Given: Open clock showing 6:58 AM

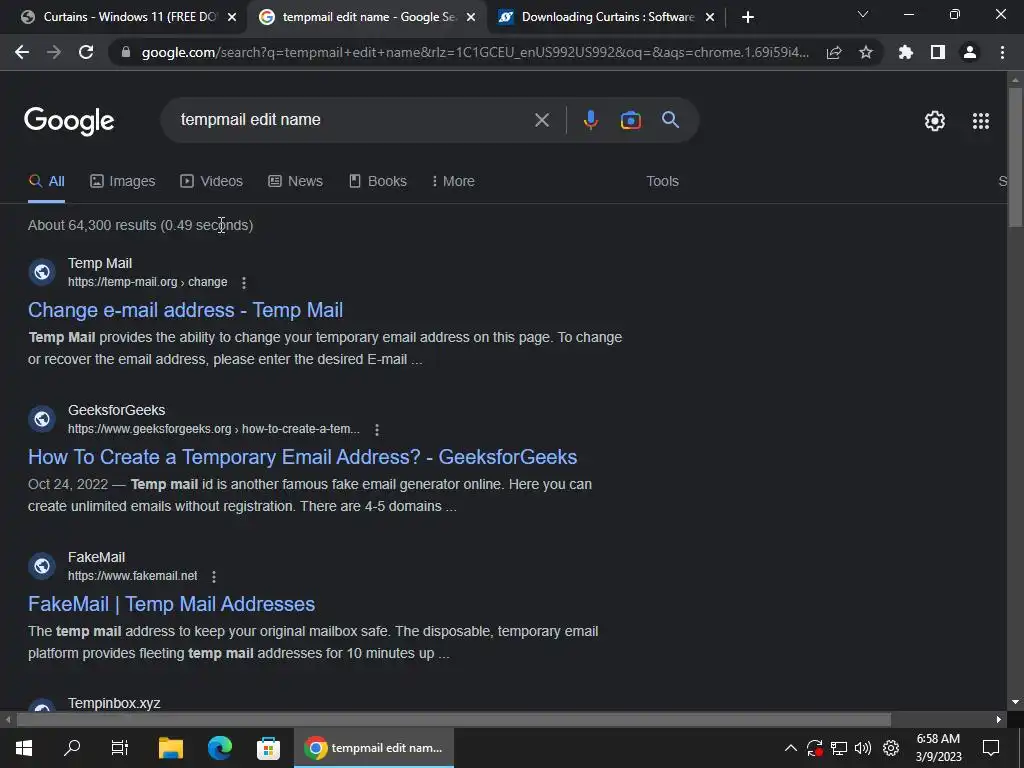Looking at the screenshot, I should point(938,748).
